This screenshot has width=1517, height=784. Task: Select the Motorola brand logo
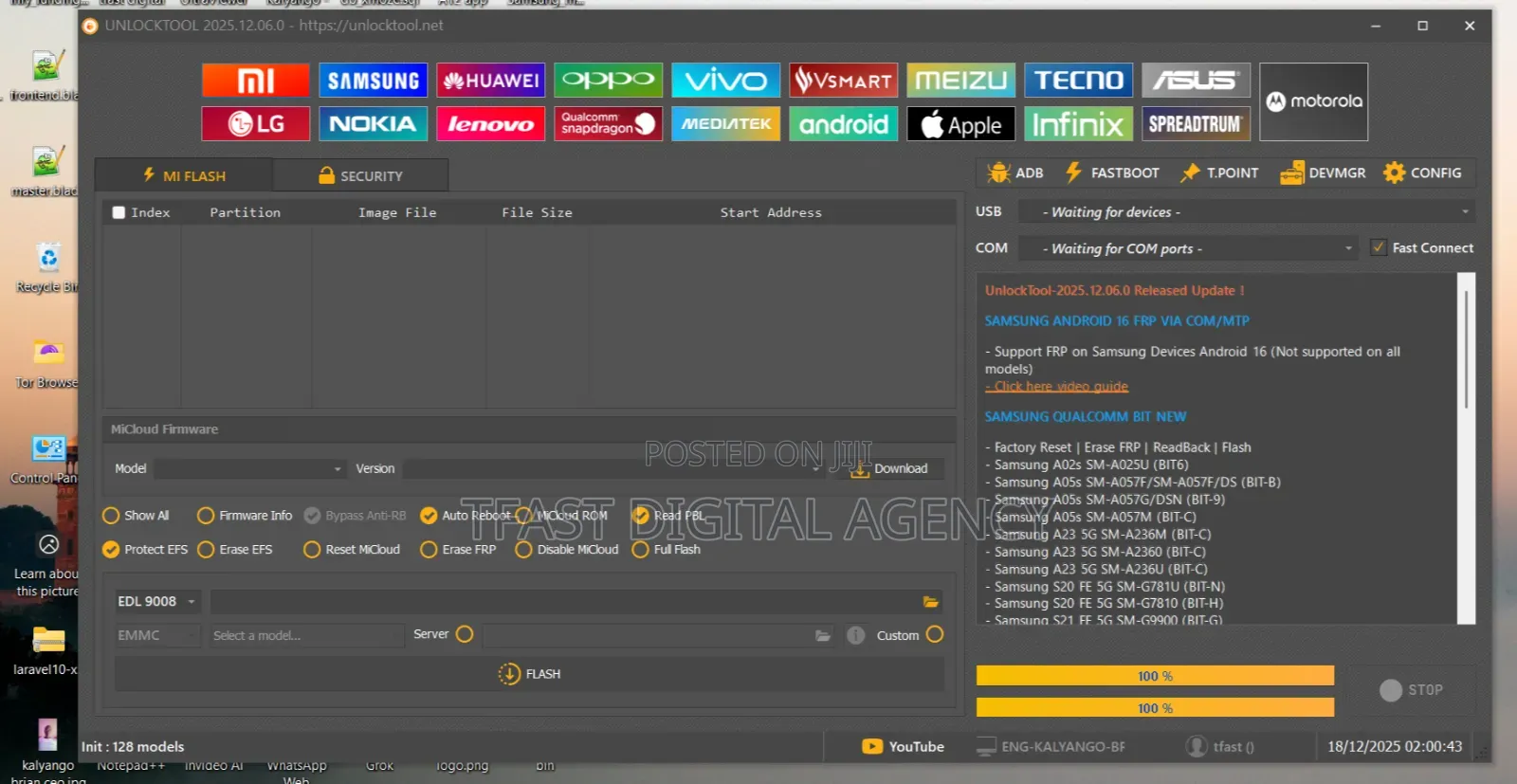[1314, 101]
